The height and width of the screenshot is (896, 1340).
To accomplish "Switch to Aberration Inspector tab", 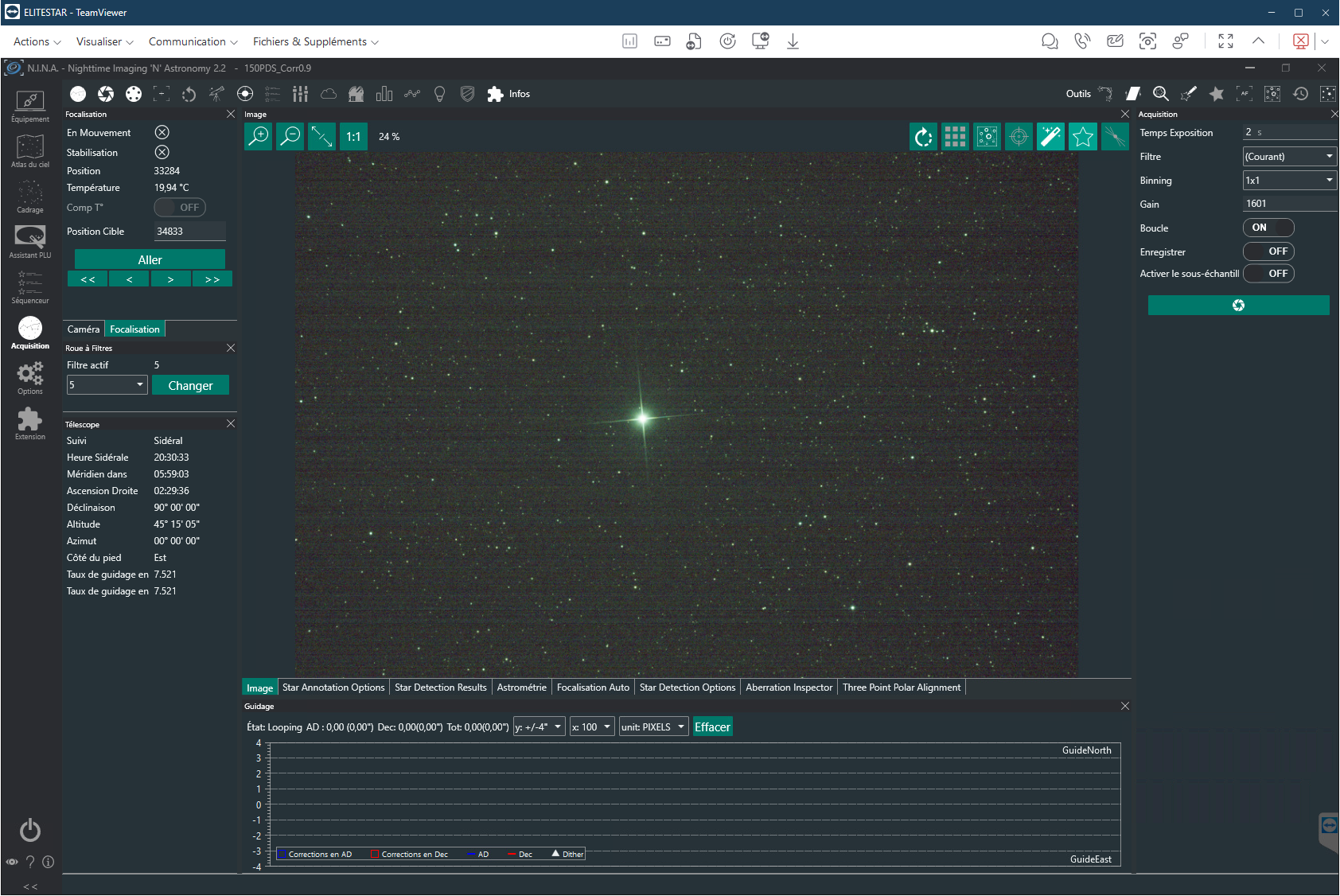I will click(x=789, y=688).
